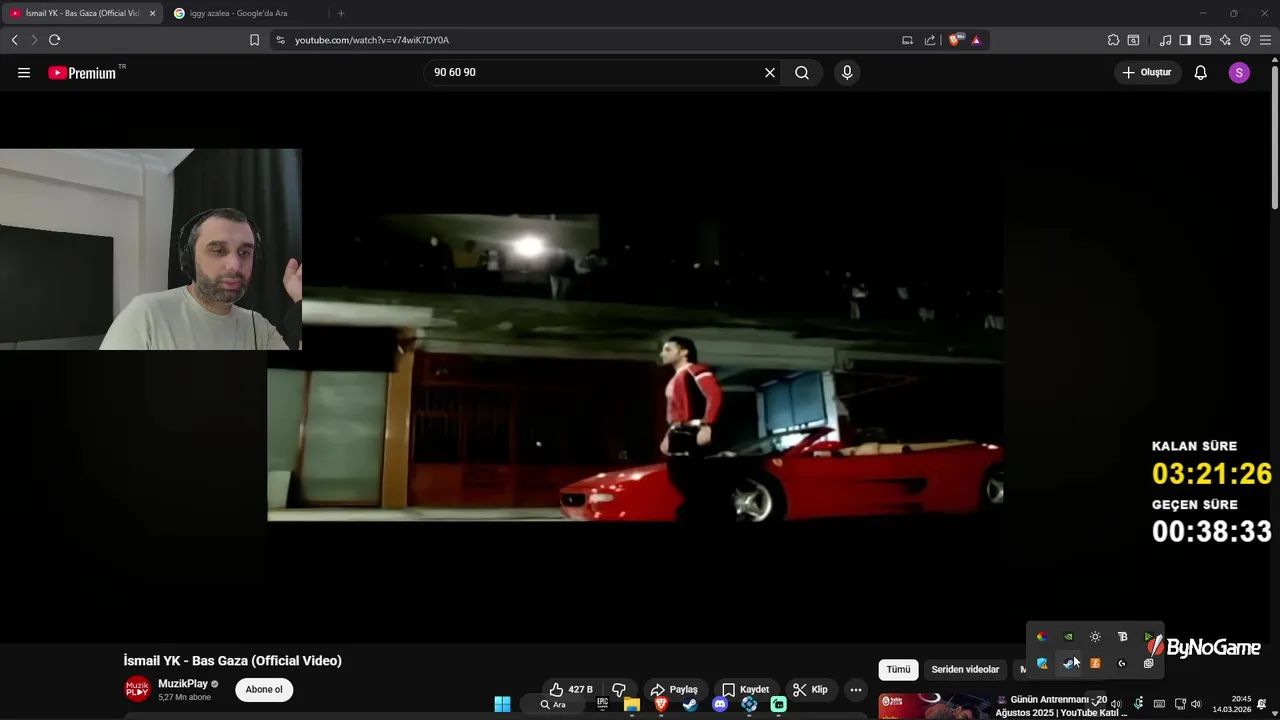Bookmark this page in the address bar
The width and height of the screenshot is (1280, 720).
[254, 40]
